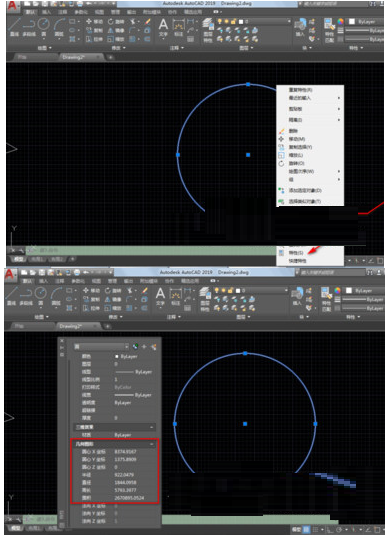Open ByLayer color dropdown in lower window ribbon
This screenshot has height=536, width=385.
coord(364,291)
